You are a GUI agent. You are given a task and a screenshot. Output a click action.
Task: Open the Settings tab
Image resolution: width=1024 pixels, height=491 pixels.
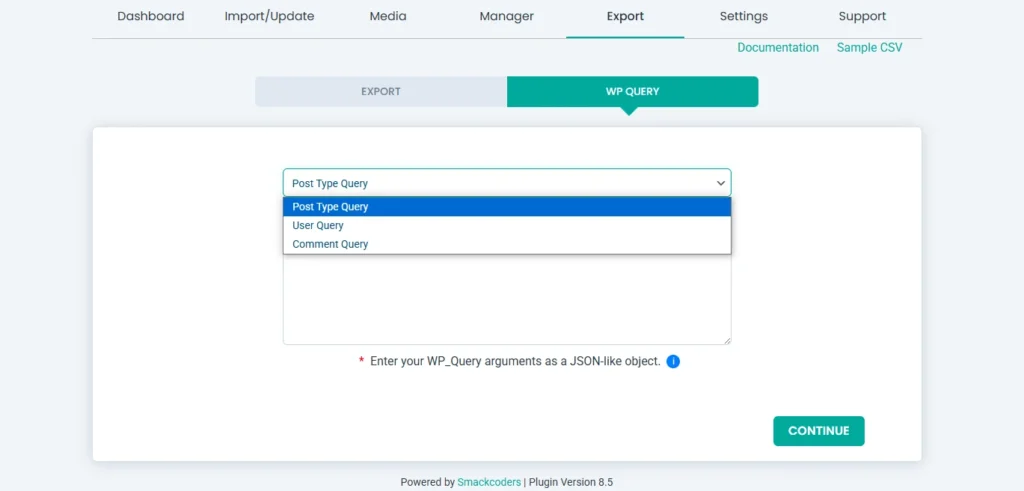[743, 16]
